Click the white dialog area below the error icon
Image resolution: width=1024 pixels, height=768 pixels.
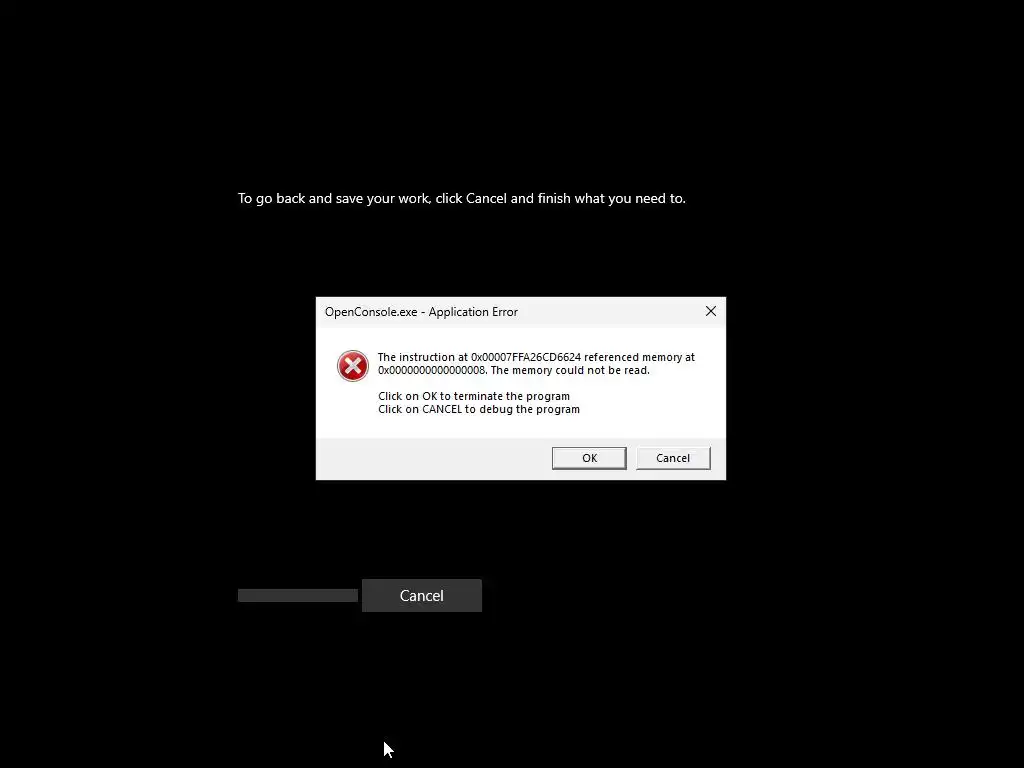(353, 410)
